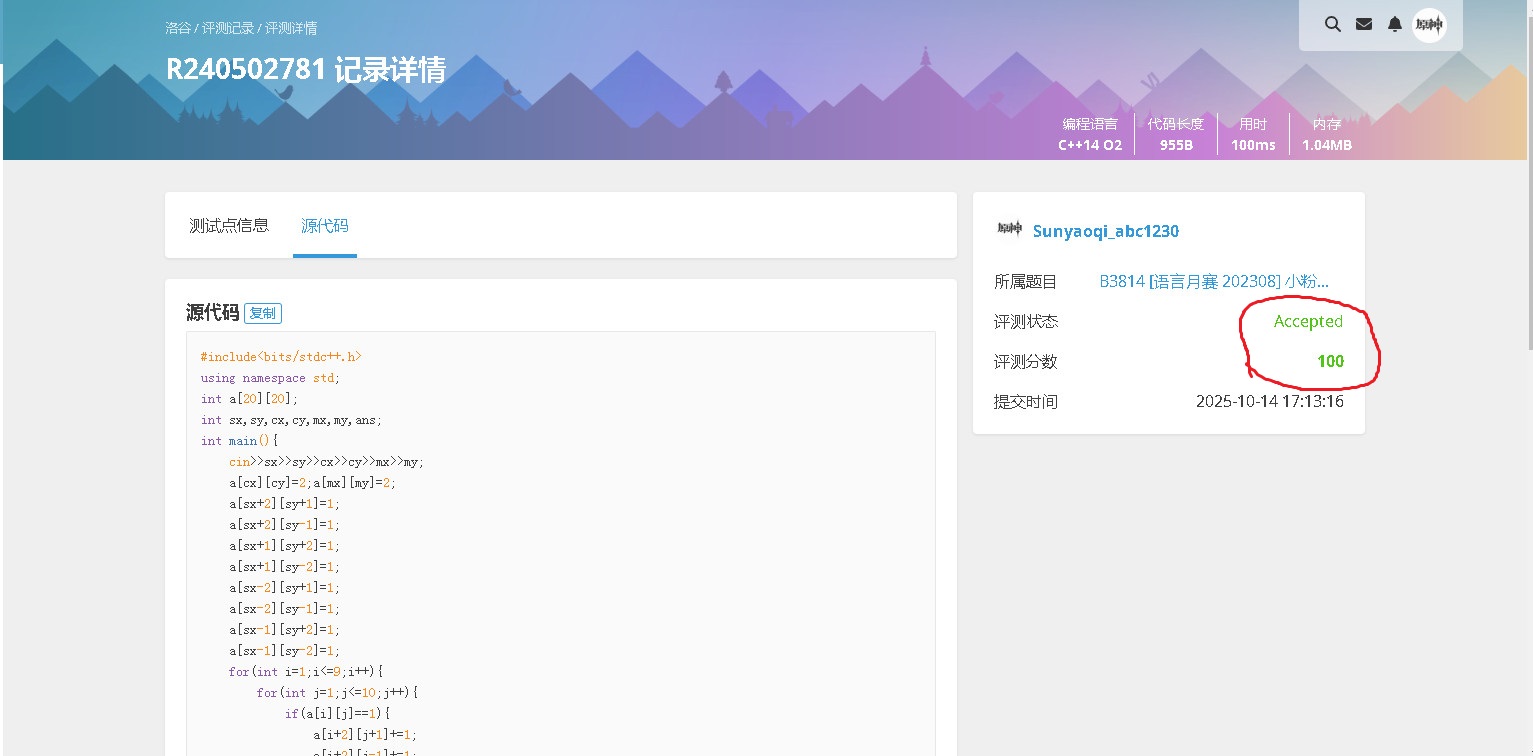Click the 955B code length stat

click(x=1175, y=145)
